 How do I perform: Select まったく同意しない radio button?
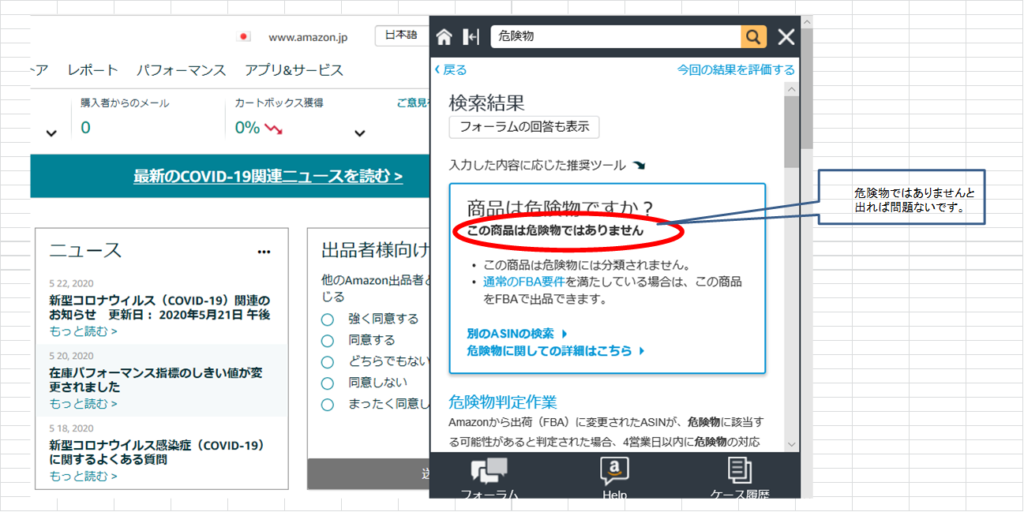[x=328, y=404]
